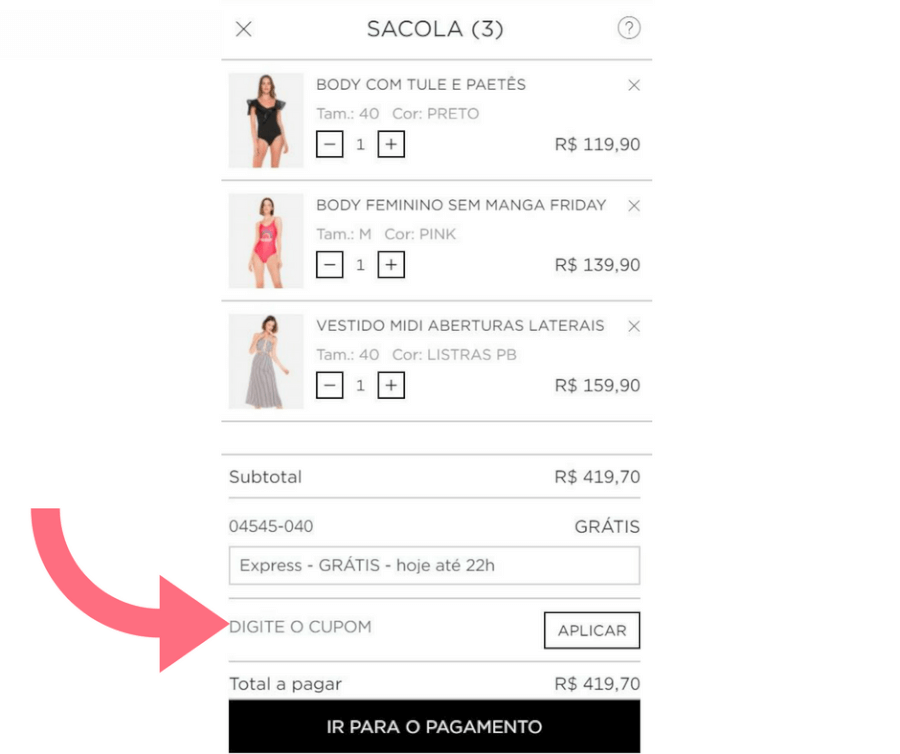Image resolution: width=900 pixels, height=754 pixels.
Task: Remove Body com Tule e Paetês item
Action: 633,86
